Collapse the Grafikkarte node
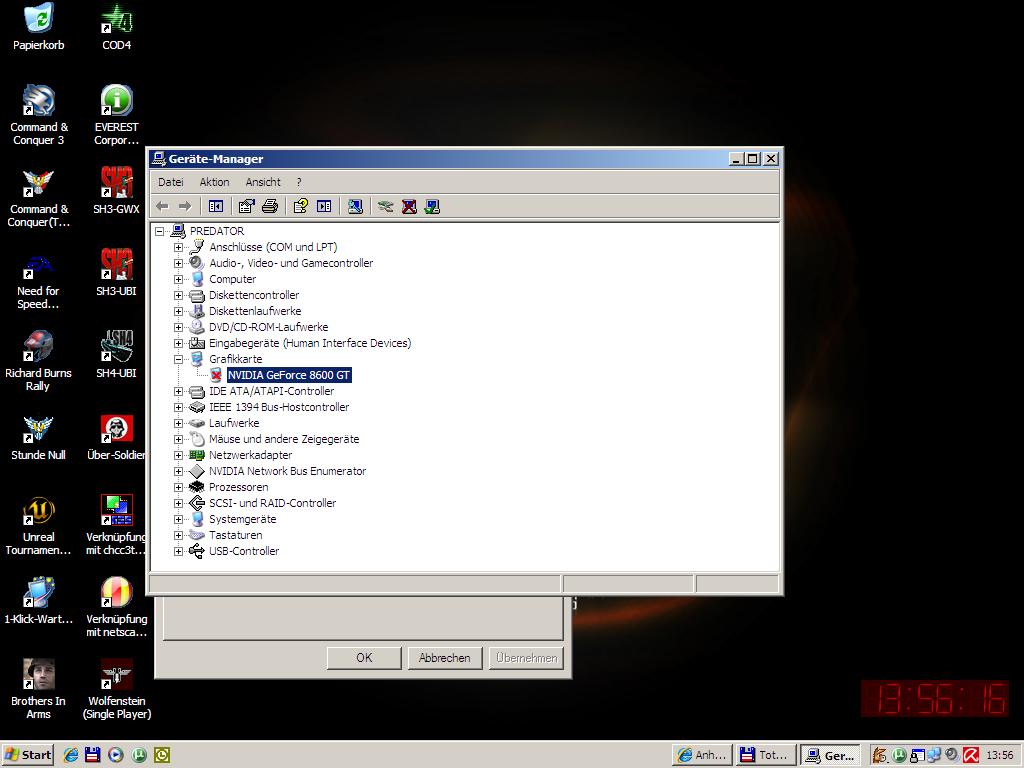The height and width of the screenshot is (768, 1024). (x=178, y=359)
